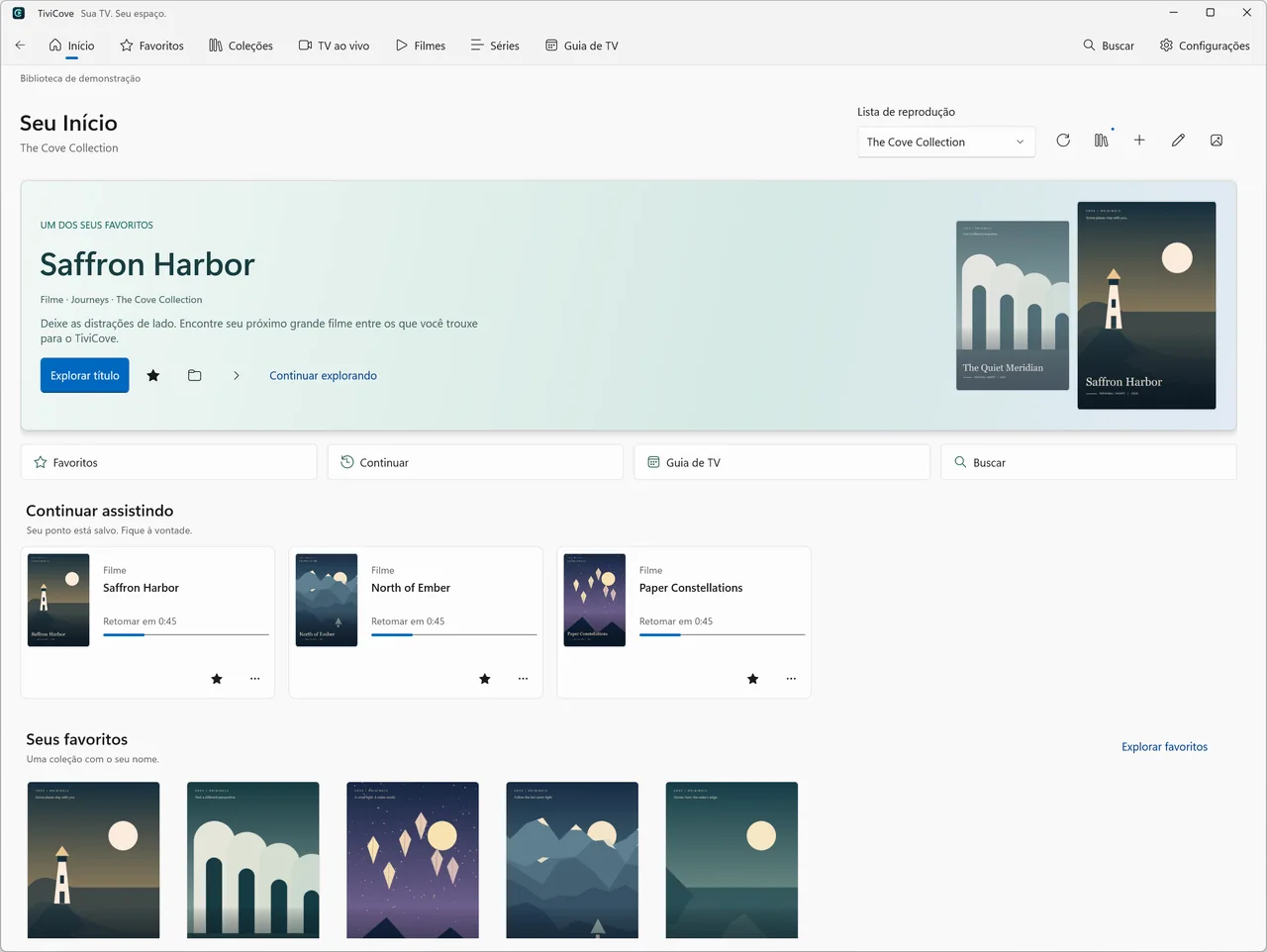The image size is (1267, 952).
Task: Click the chevron arrow in hero banner
Action: 237,375
